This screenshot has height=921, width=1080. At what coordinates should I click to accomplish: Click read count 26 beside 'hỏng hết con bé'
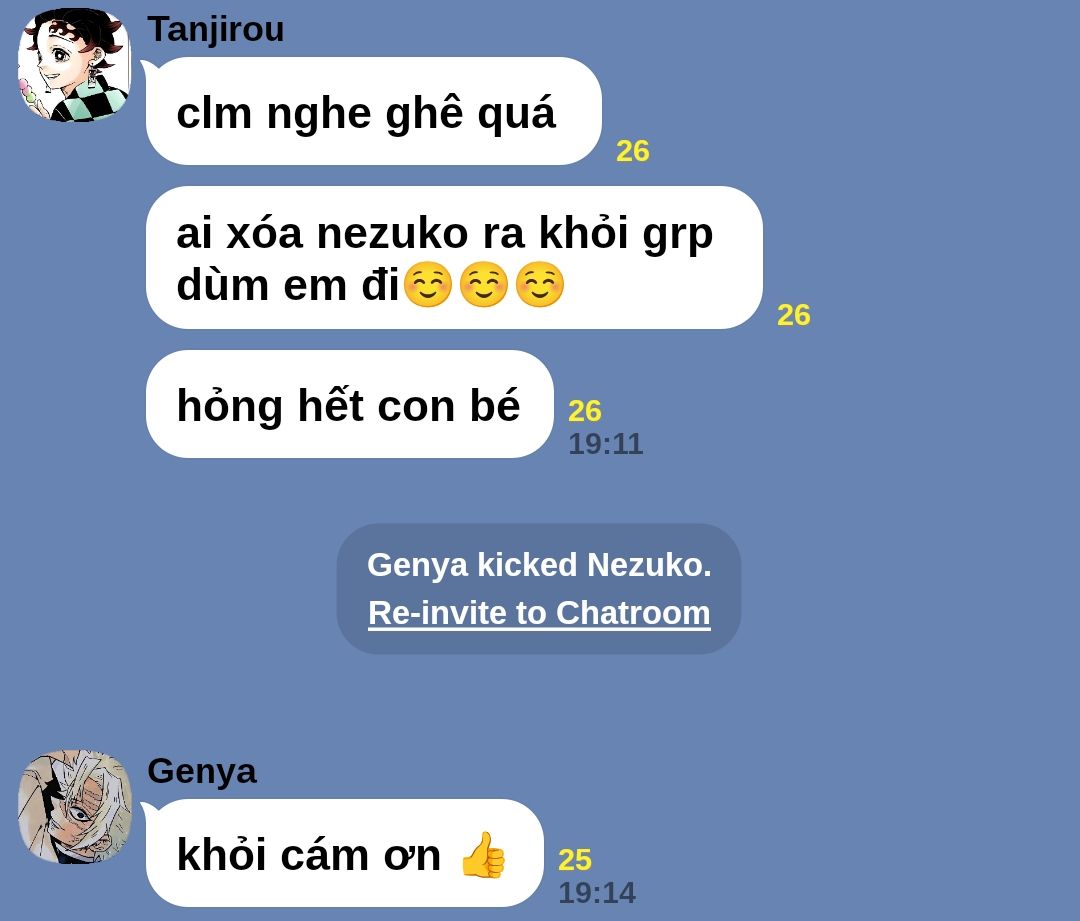click(x=585, y=411)
